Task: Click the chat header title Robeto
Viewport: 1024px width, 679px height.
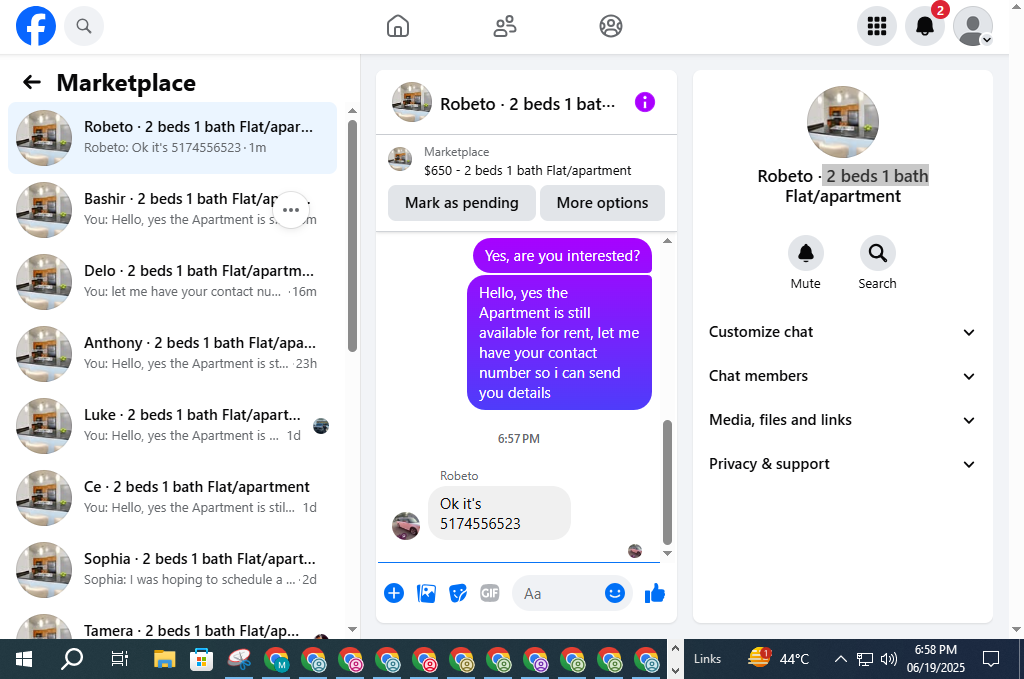Action: [527, 104]
